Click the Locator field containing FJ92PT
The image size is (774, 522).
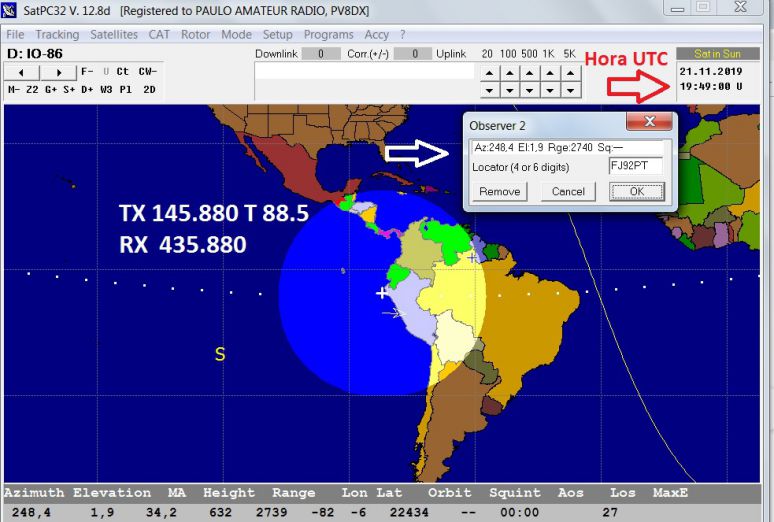click(x=636, y=166)
